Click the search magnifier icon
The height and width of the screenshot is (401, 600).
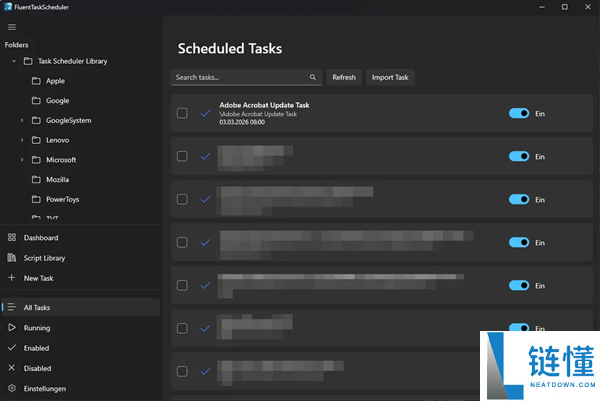coord(313,77)
